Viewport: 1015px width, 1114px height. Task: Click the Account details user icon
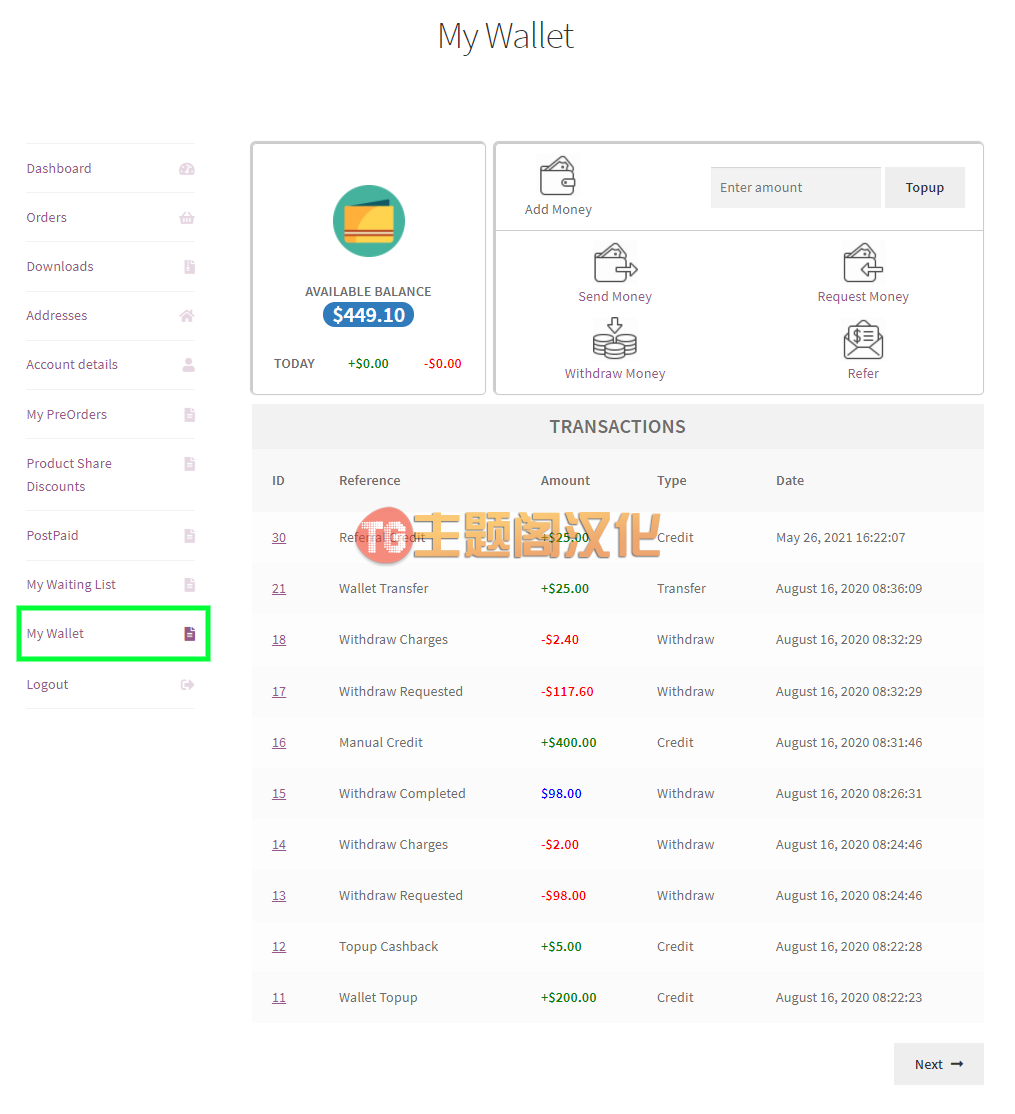(188, 365)
